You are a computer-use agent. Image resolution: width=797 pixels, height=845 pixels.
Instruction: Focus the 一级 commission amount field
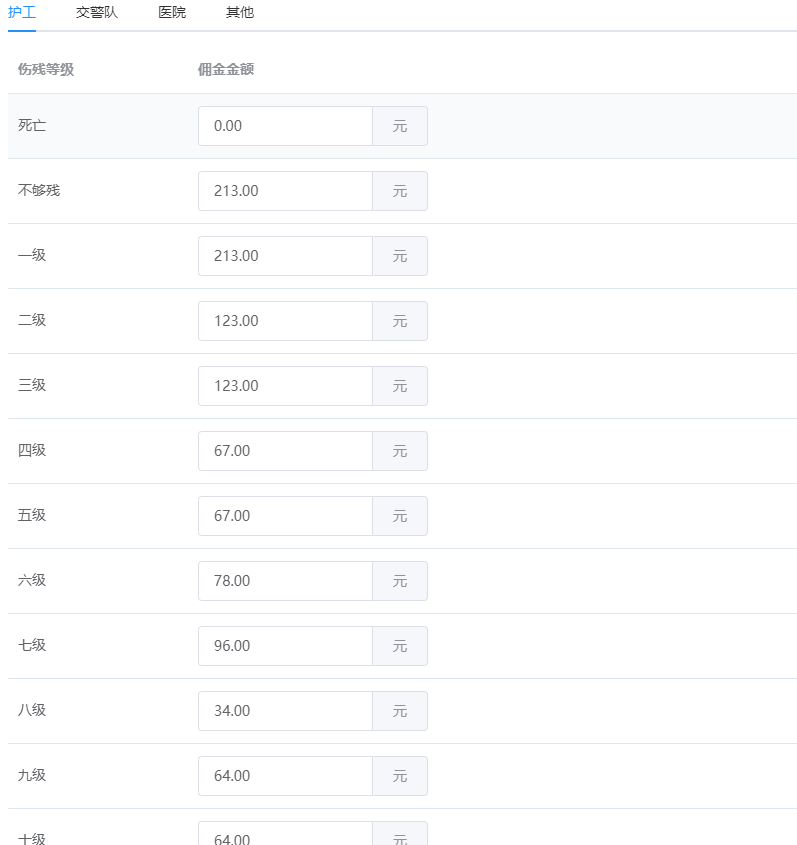(286, 256)
